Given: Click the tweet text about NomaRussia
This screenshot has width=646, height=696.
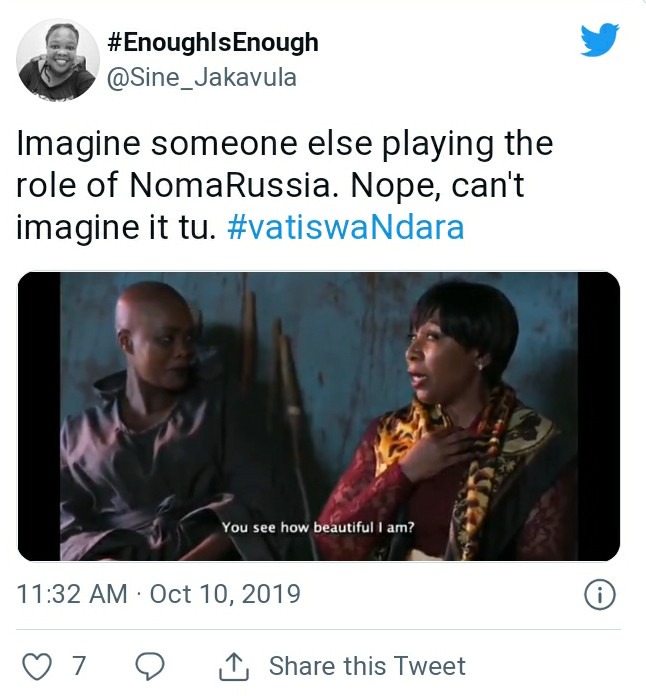Looking at the screenshot, I should tap(285, 185).
